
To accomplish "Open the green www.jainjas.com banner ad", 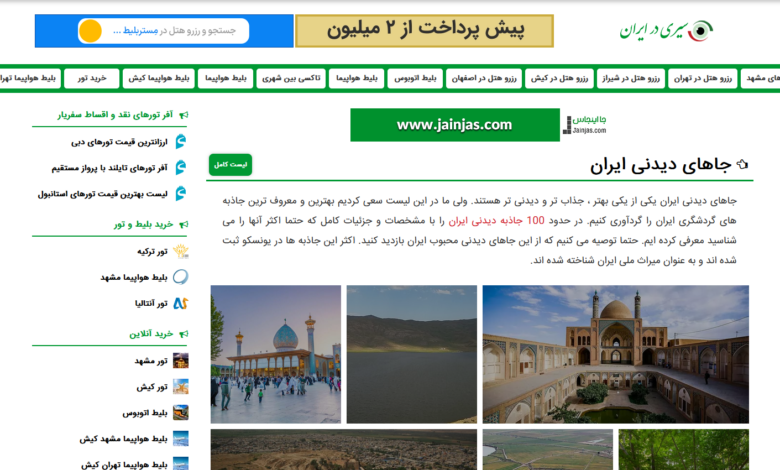I will click(x=455, y=125).
